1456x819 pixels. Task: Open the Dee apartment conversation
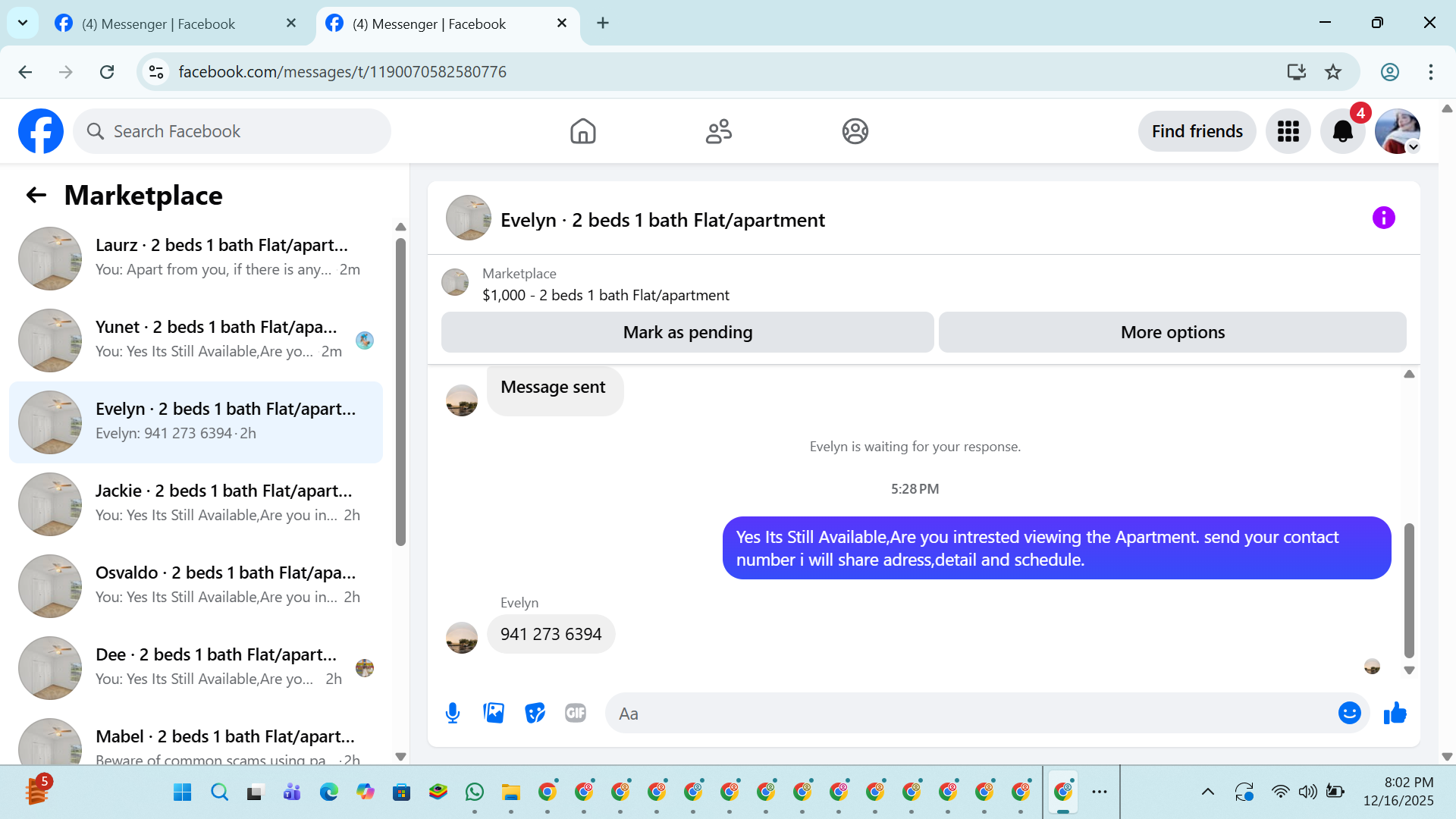pos(196,667)
